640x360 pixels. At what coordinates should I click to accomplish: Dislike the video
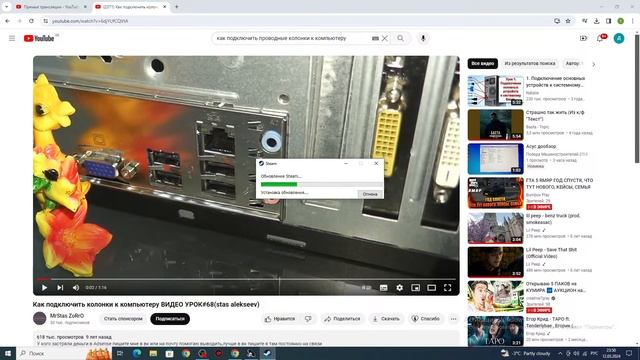(x=308, y=319)
